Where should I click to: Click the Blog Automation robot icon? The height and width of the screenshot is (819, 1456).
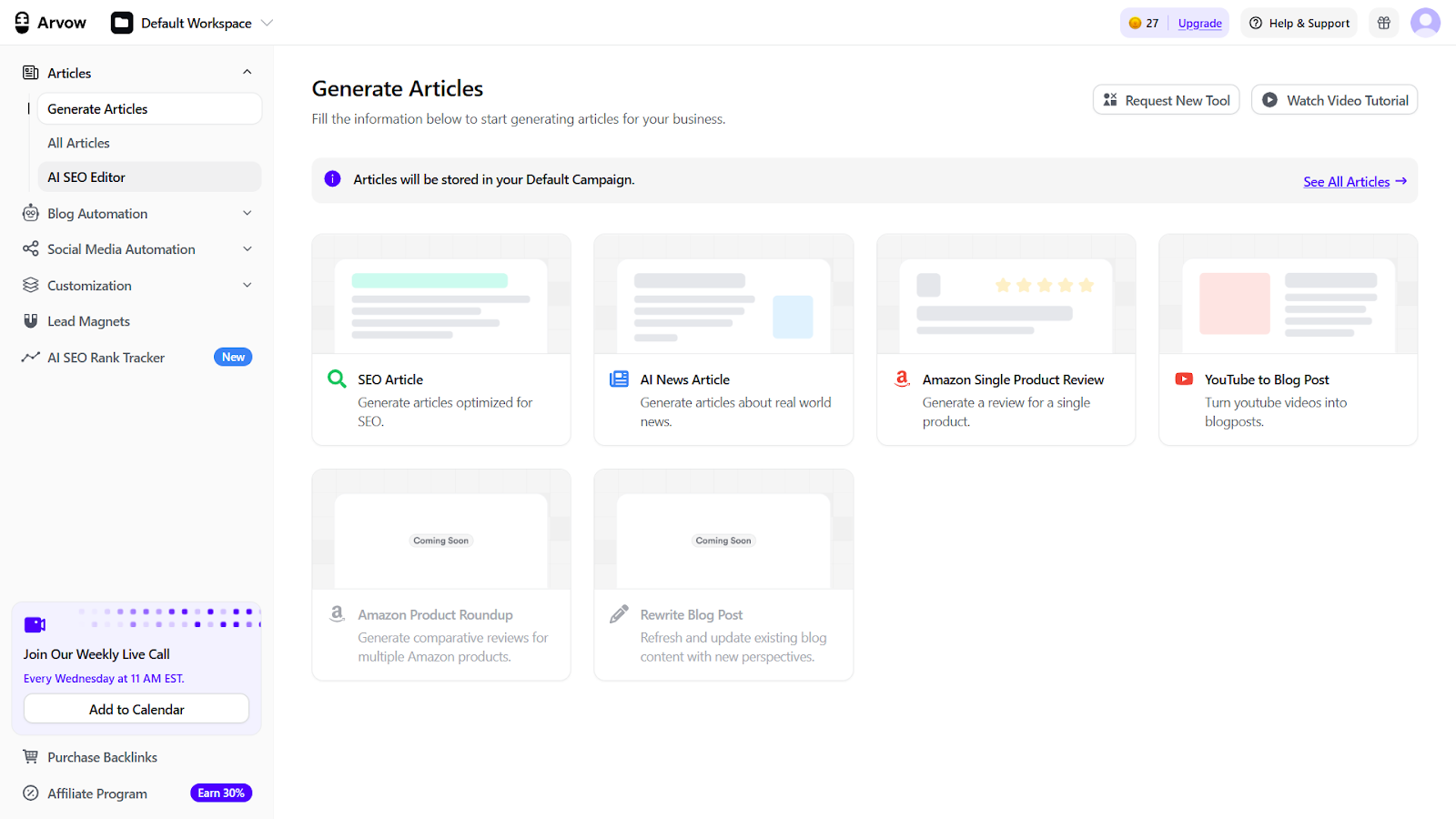tap(30, 213)
